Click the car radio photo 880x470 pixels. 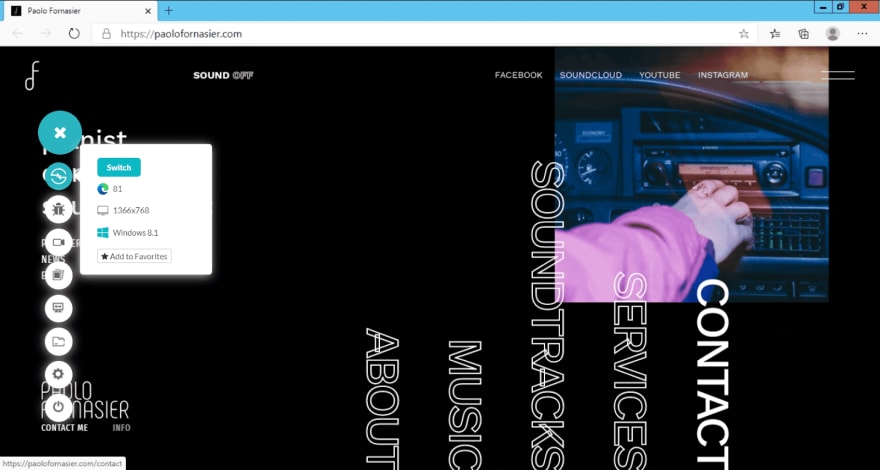point(691,175)
